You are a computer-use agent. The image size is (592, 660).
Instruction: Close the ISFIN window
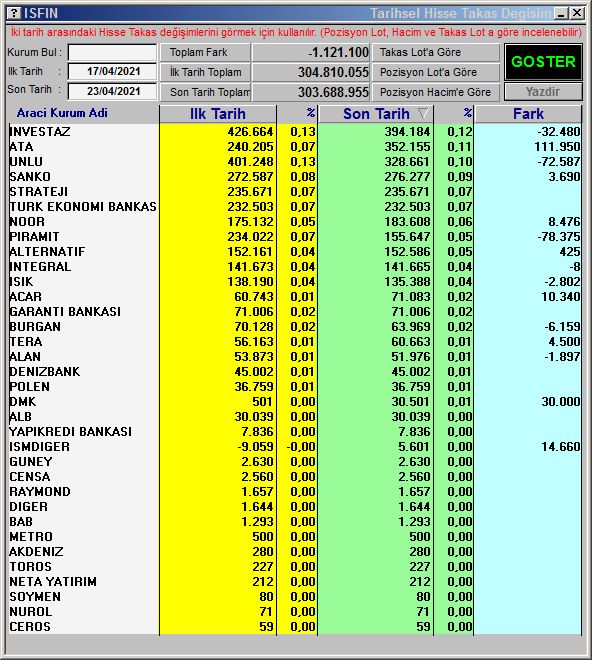pos(577,13)
